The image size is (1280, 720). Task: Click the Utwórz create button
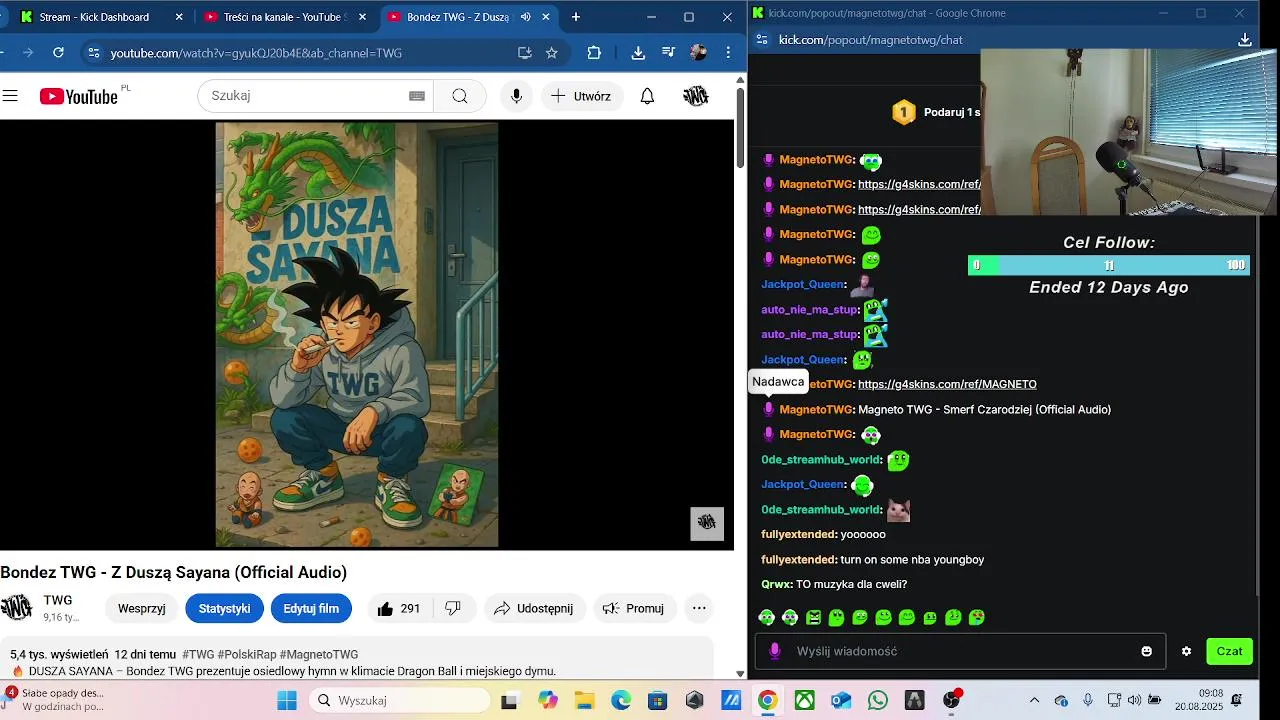pyautogui.click(x=582, y=96)
